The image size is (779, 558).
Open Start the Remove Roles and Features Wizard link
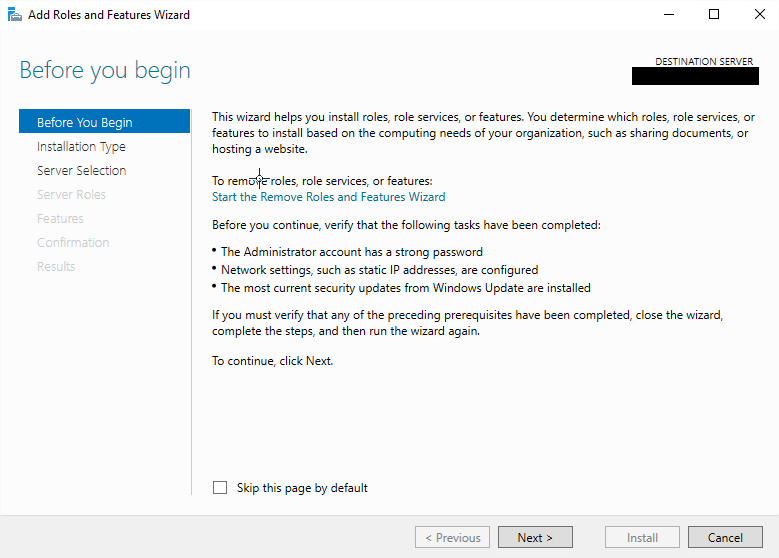328,197
